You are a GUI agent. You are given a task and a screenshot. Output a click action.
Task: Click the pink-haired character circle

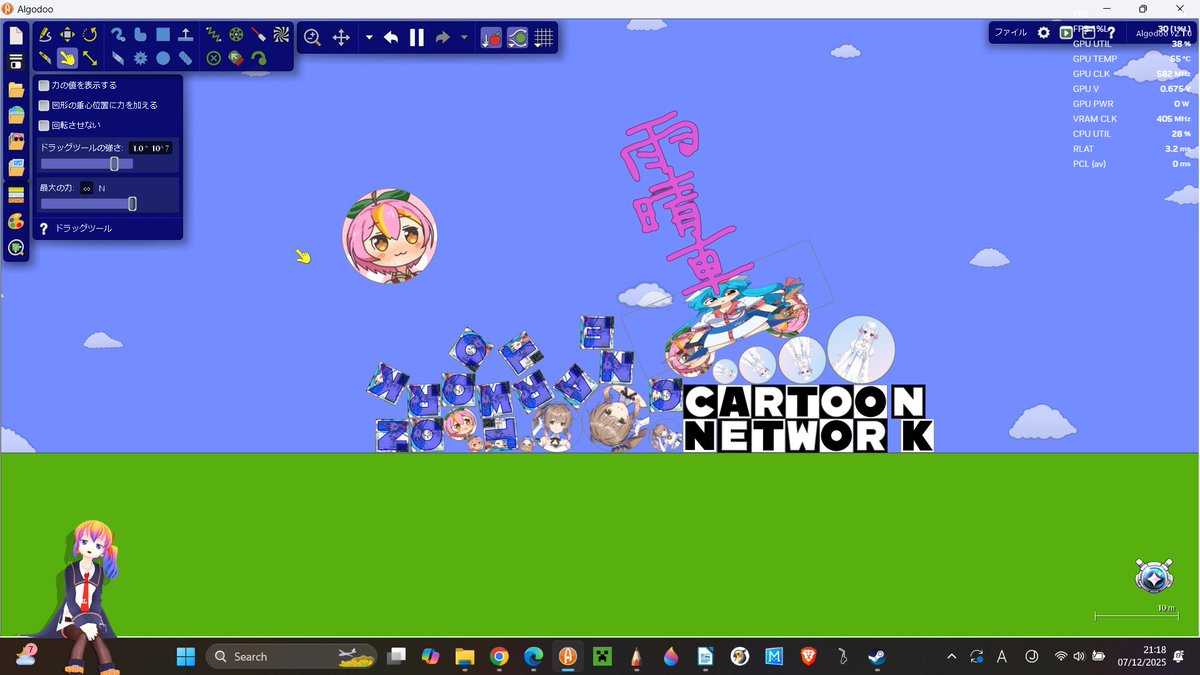click(389, 236)
